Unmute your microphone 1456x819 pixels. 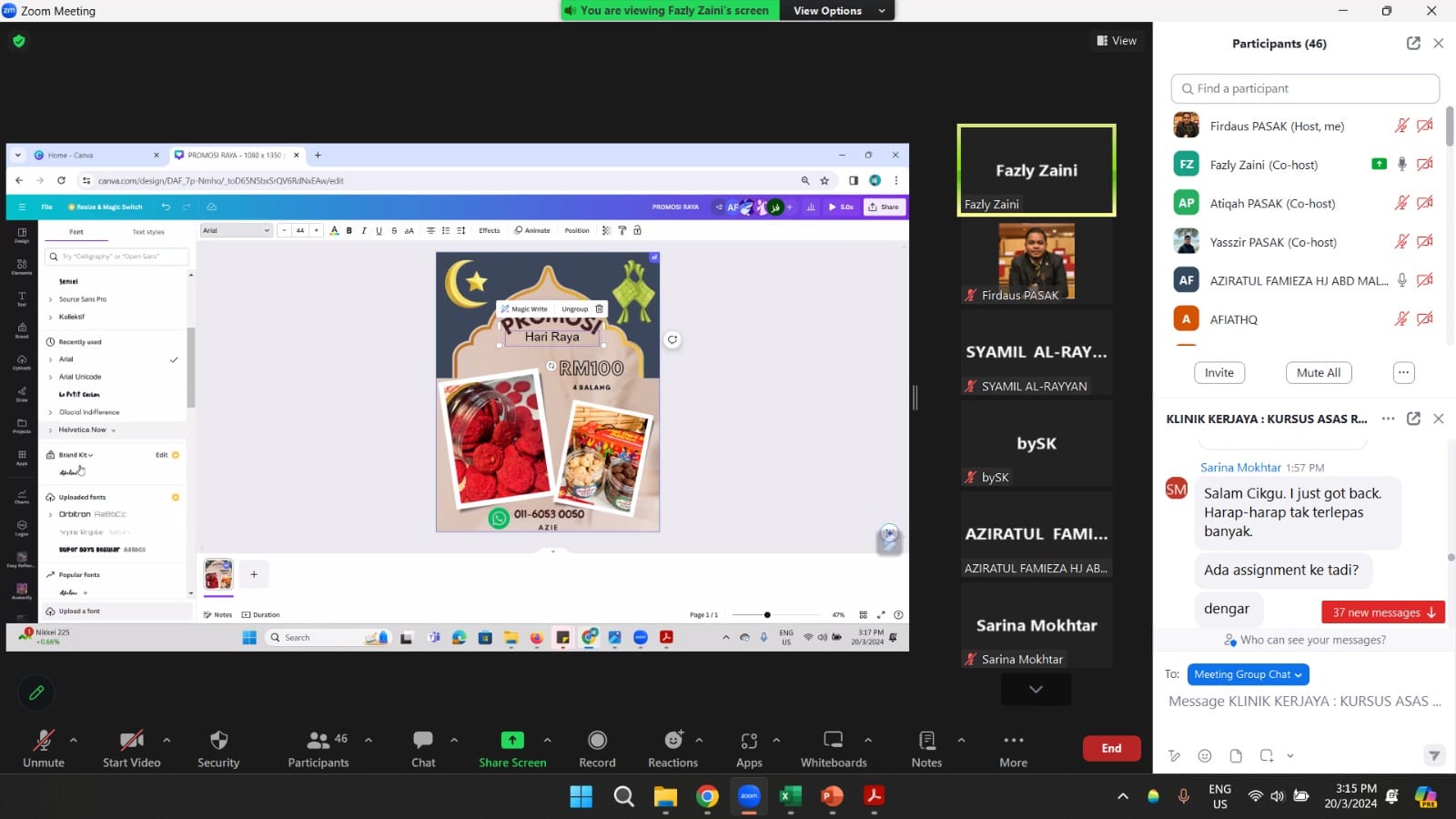44,741
